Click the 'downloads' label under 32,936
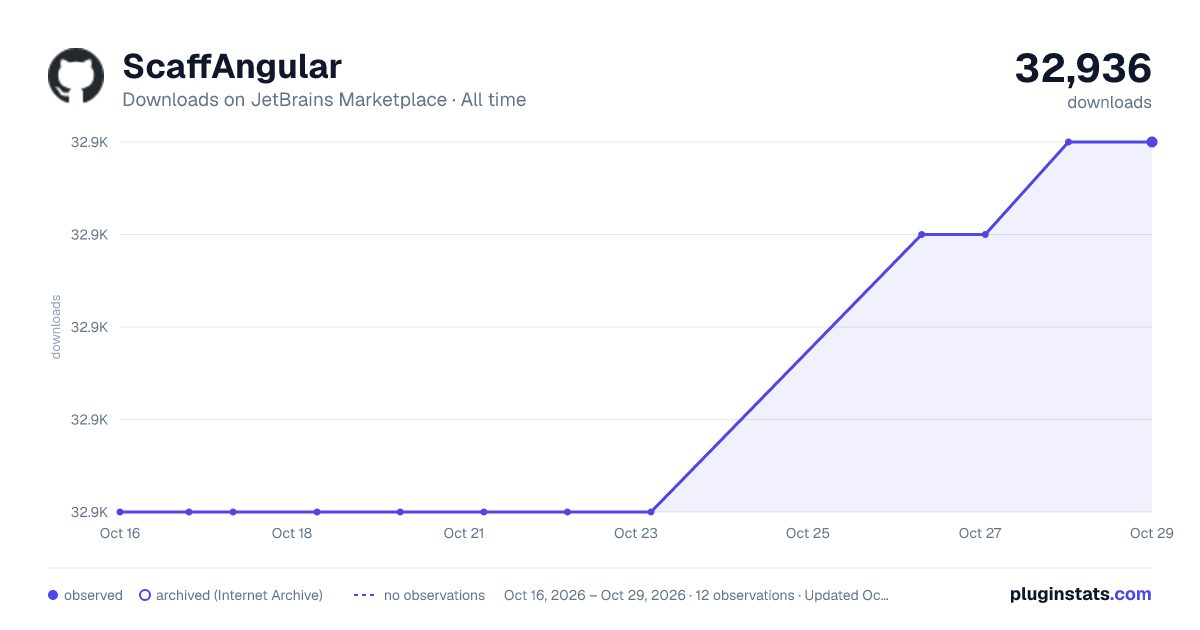This screenshot has width=1200, height=630. [1109, 102]
